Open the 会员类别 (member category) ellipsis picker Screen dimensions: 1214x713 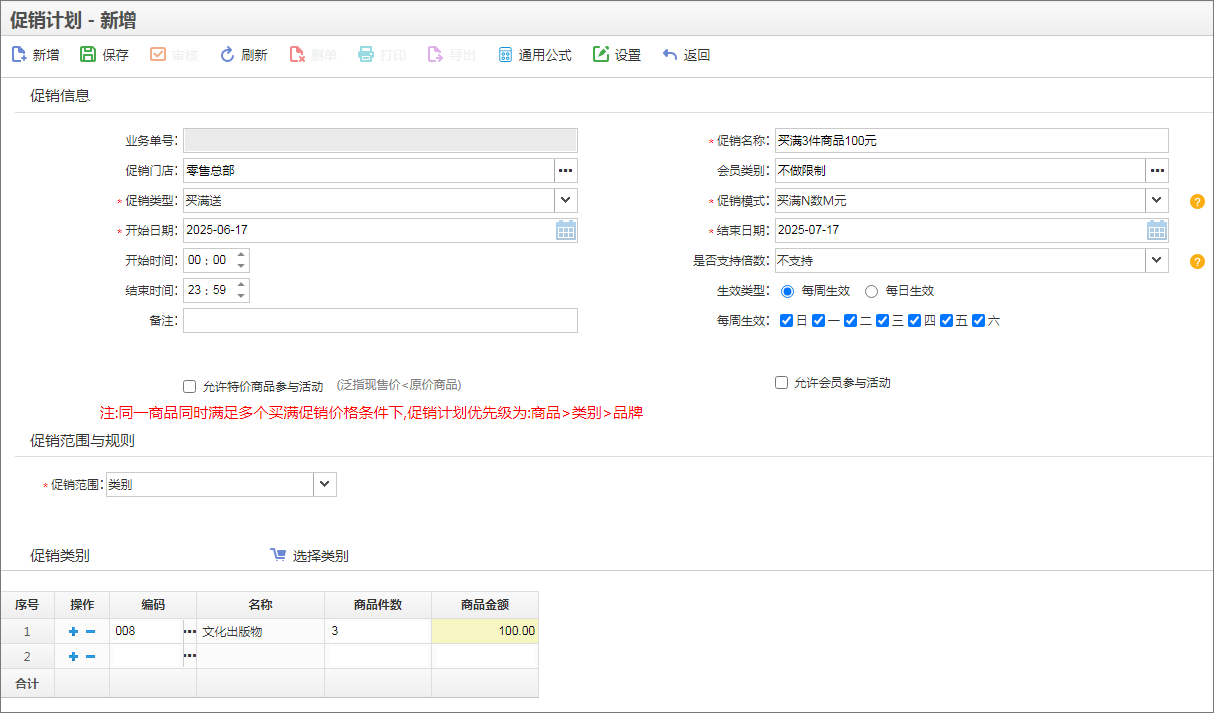click(1157, 171)
